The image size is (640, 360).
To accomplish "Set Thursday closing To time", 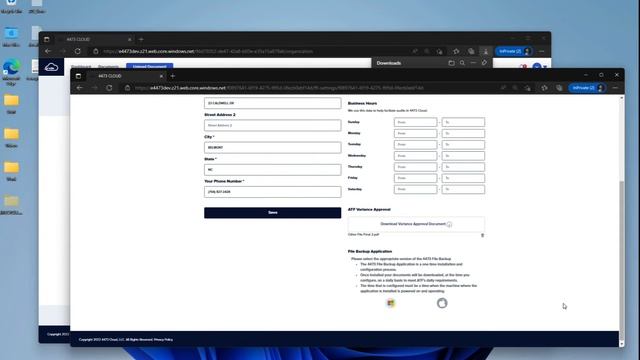I will pyautogui.click(x=463, y=167).
